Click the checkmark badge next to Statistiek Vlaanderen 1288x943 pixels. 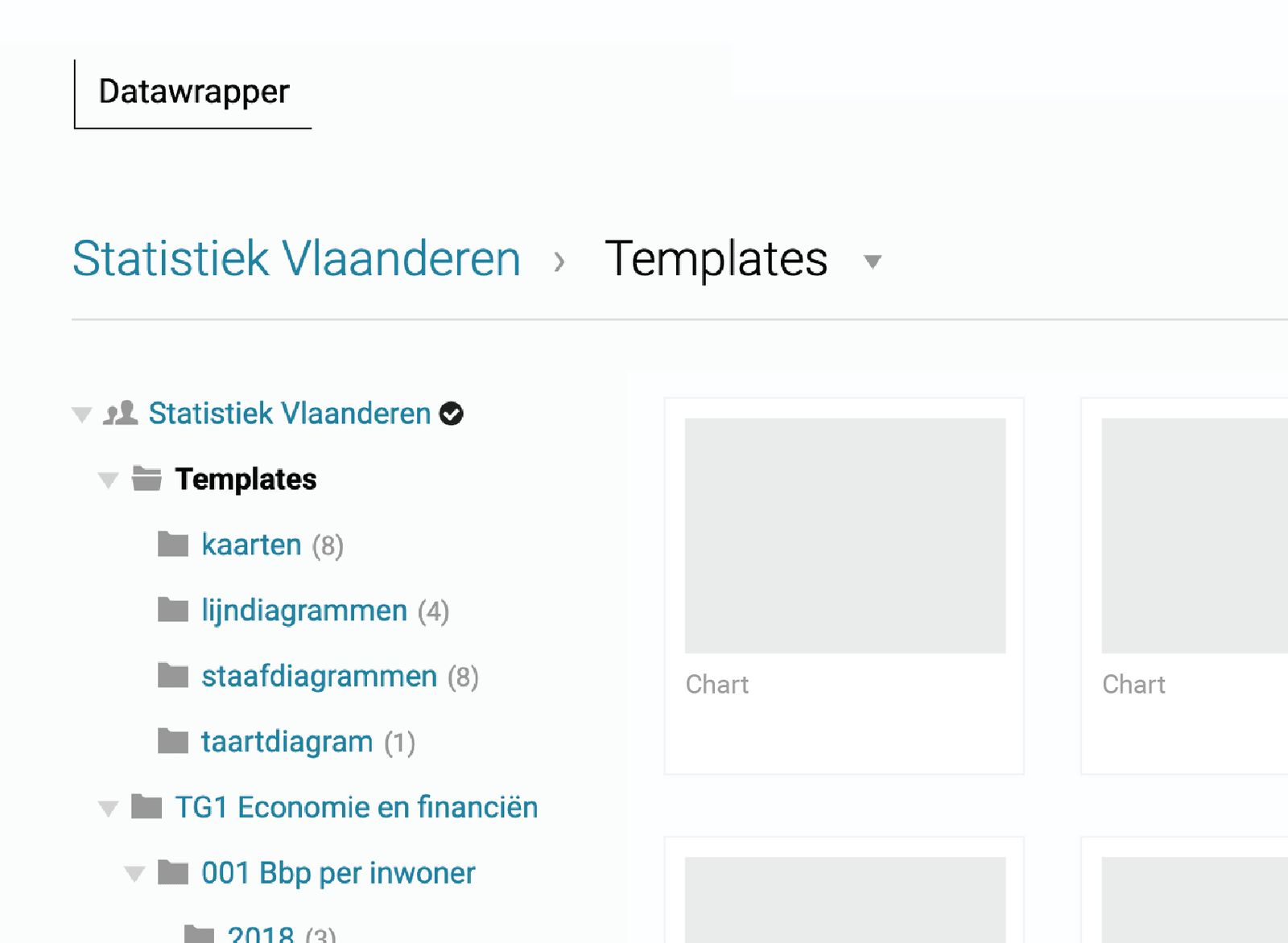click(x=452, y=414)
